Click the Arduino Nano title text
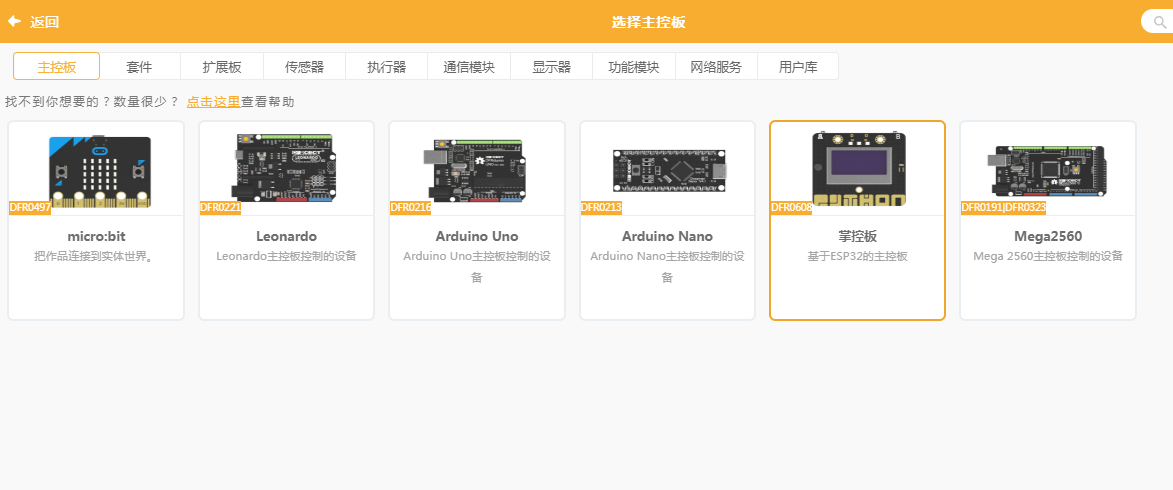This screenshot has height=490, width=1173. (667, 236)
